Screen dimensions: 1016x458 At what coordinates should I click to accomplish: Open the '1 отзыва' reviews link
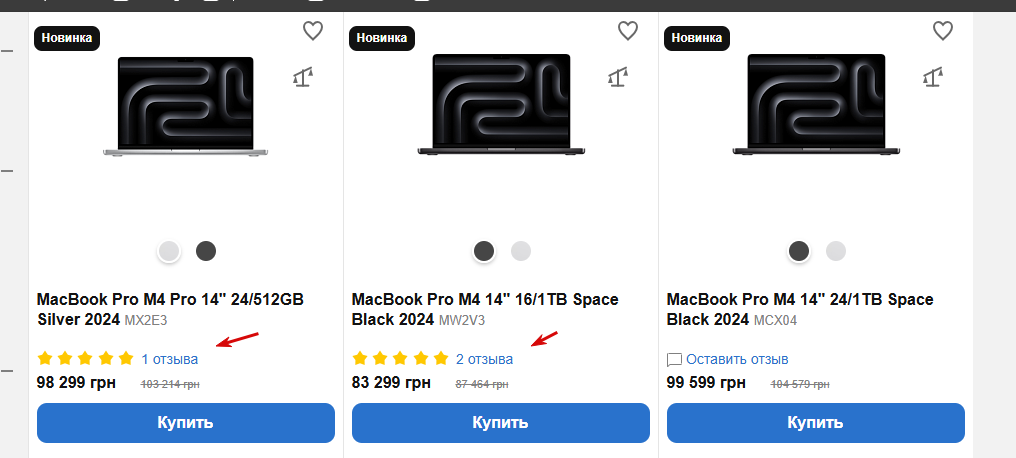169,359
